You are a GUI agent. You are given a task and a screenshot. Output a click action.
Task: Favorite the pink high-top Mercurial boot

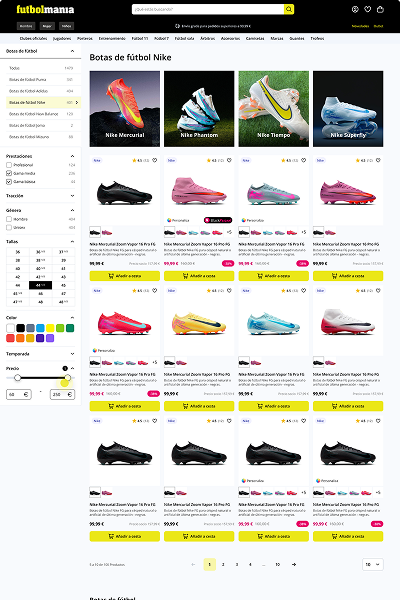point(229,160)
